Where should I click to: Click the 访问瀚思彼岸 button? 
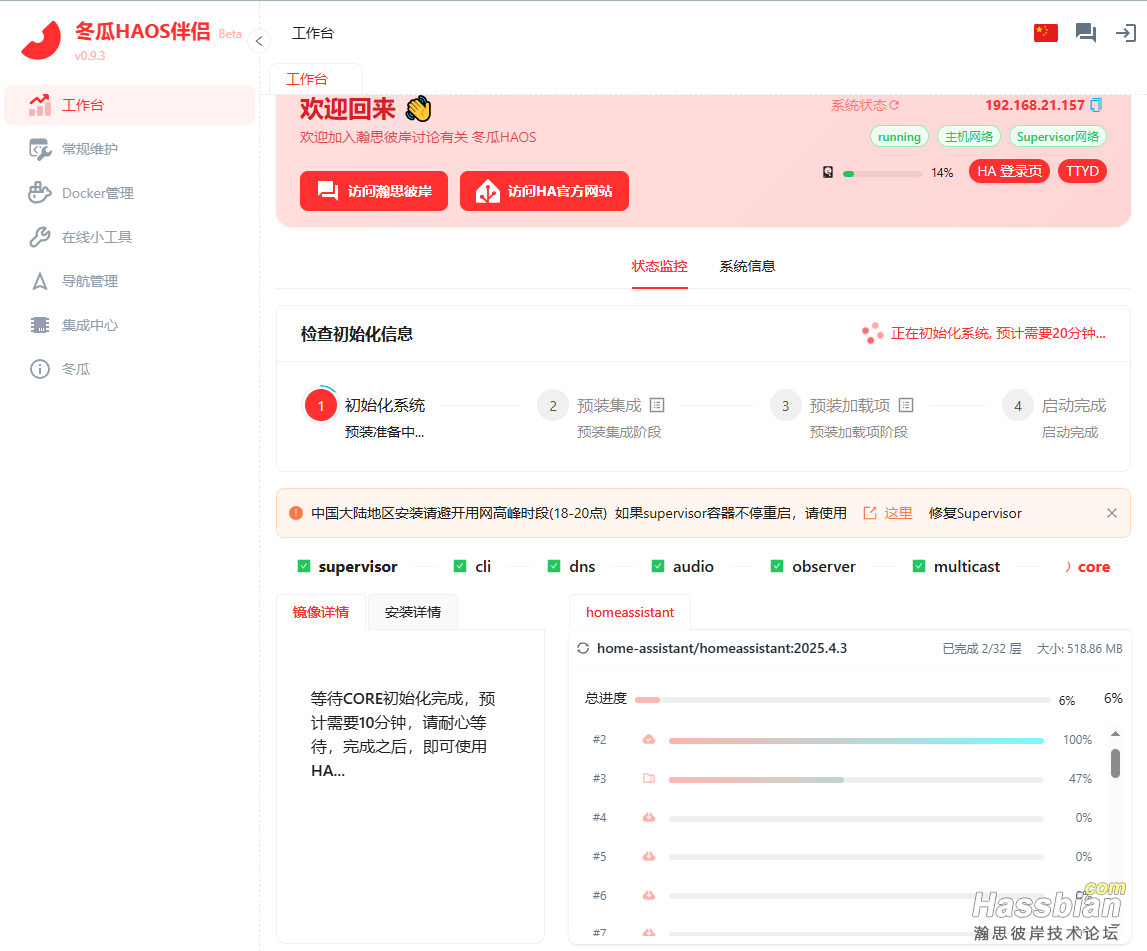[x=374, y=191]
